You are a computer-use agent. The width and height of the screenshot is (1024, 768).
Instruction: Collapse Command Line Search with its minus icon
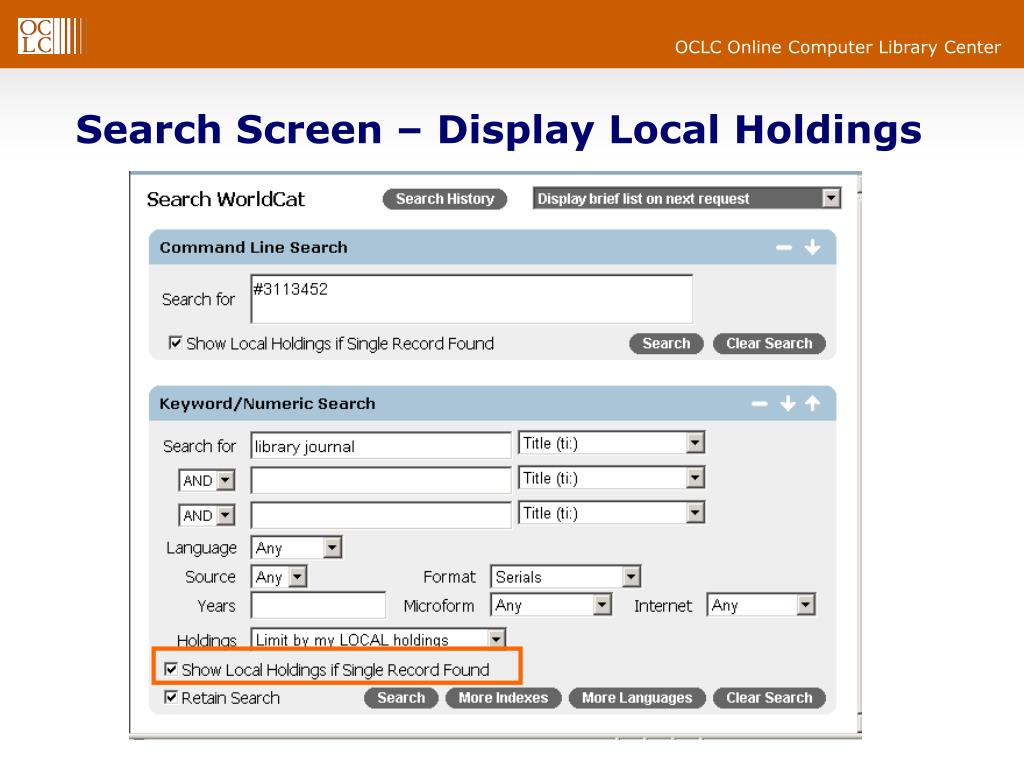(784, 248)
